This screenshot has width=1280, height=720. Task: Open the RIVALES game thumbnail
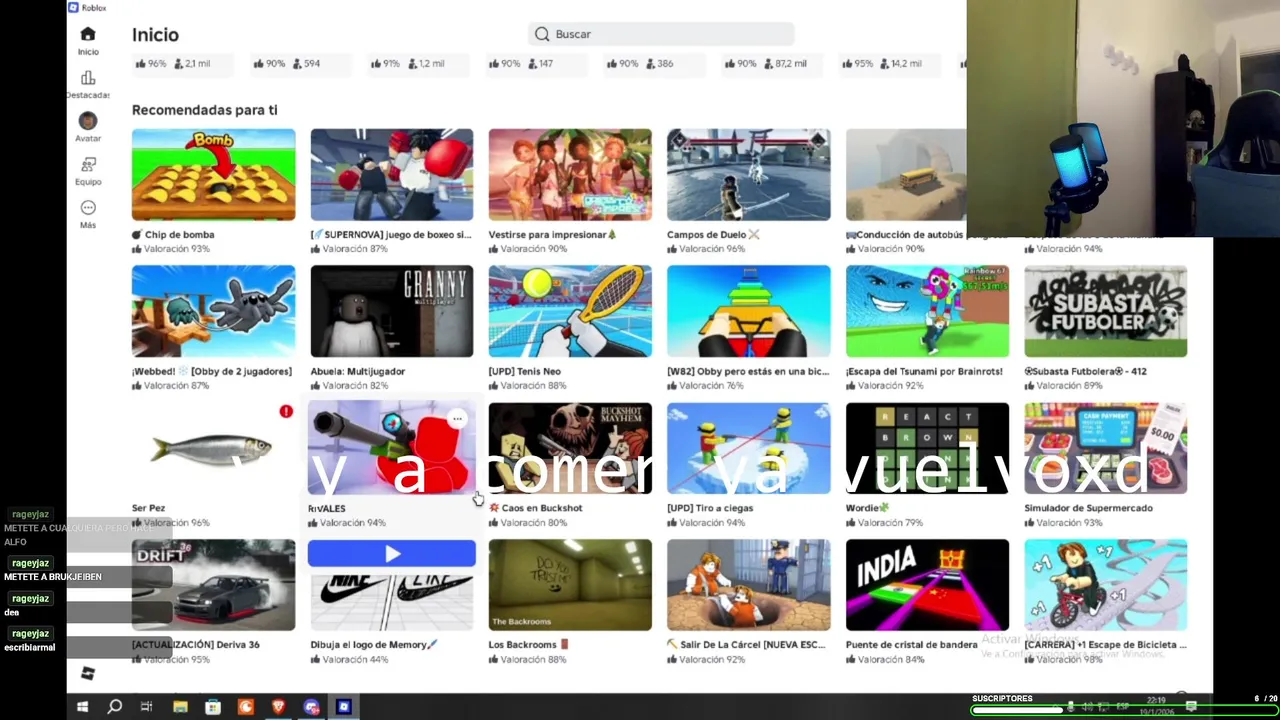point(392,448)
